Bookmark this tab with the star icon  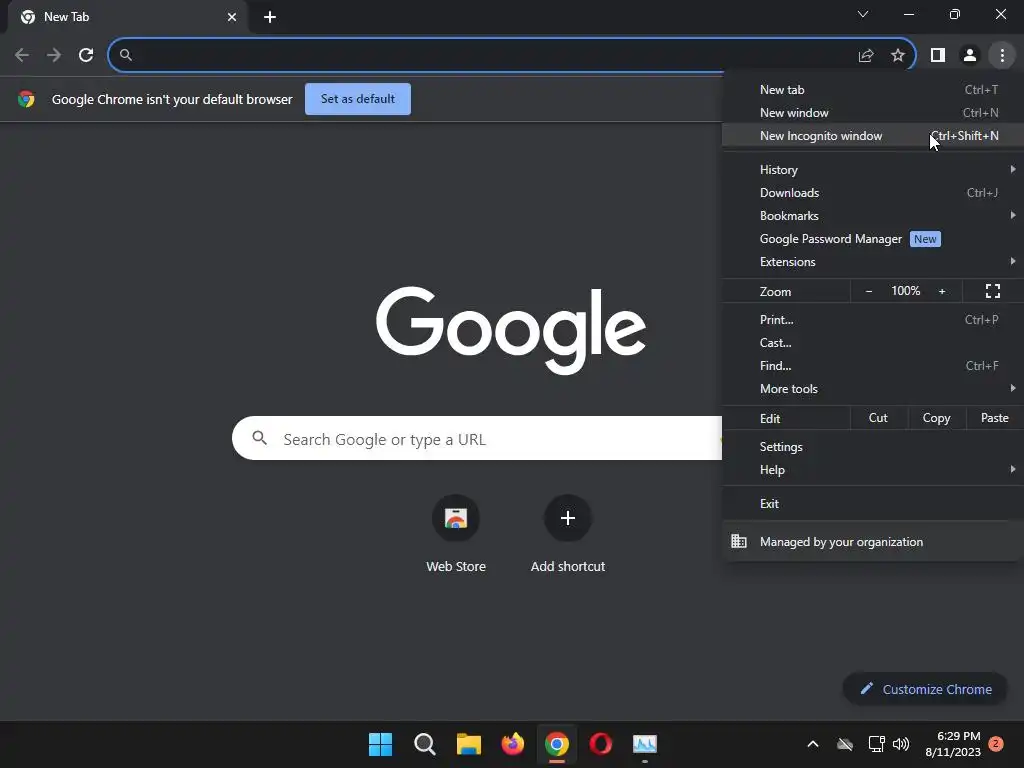[x=898, y=56]
